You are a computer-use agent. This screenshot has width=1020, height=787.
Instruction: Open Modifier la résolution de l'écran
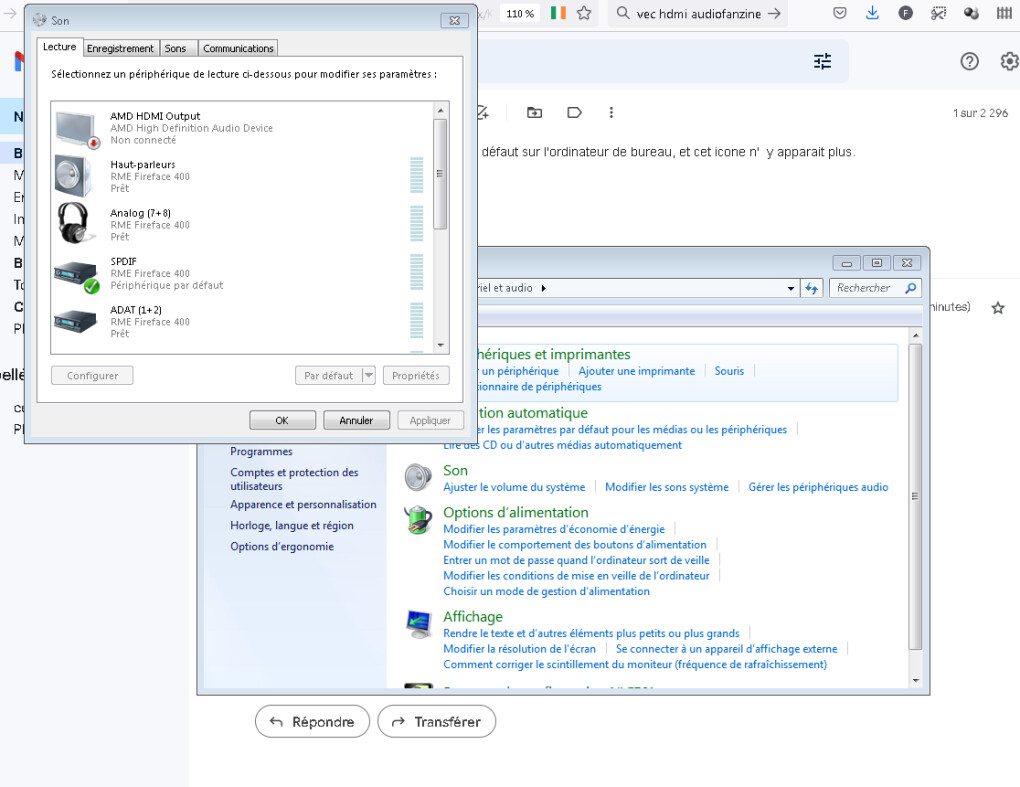519,648
